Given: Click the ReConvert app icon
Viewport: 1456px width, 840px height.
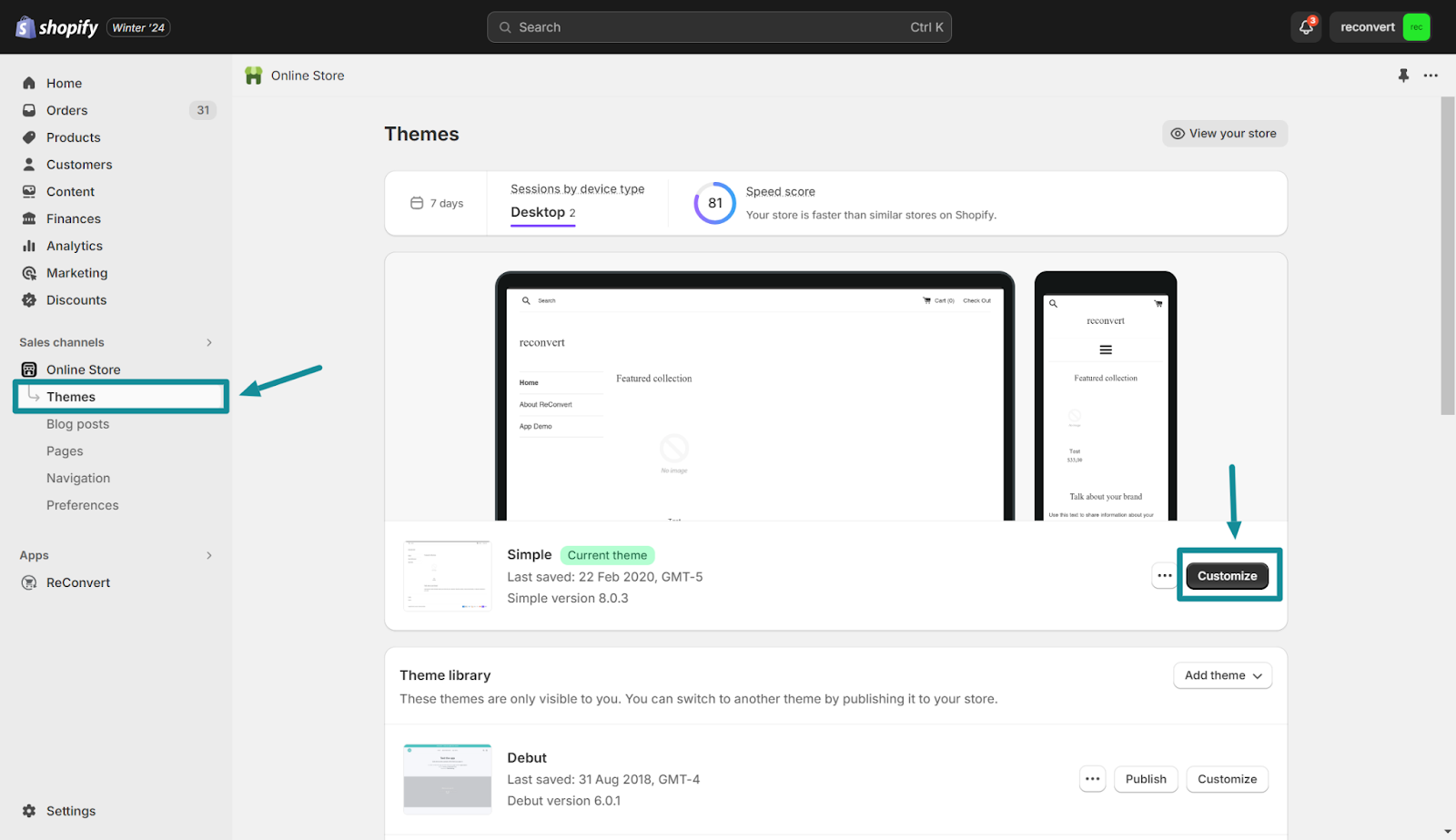Looking at the screenshot, I should [x=29, y=582].
